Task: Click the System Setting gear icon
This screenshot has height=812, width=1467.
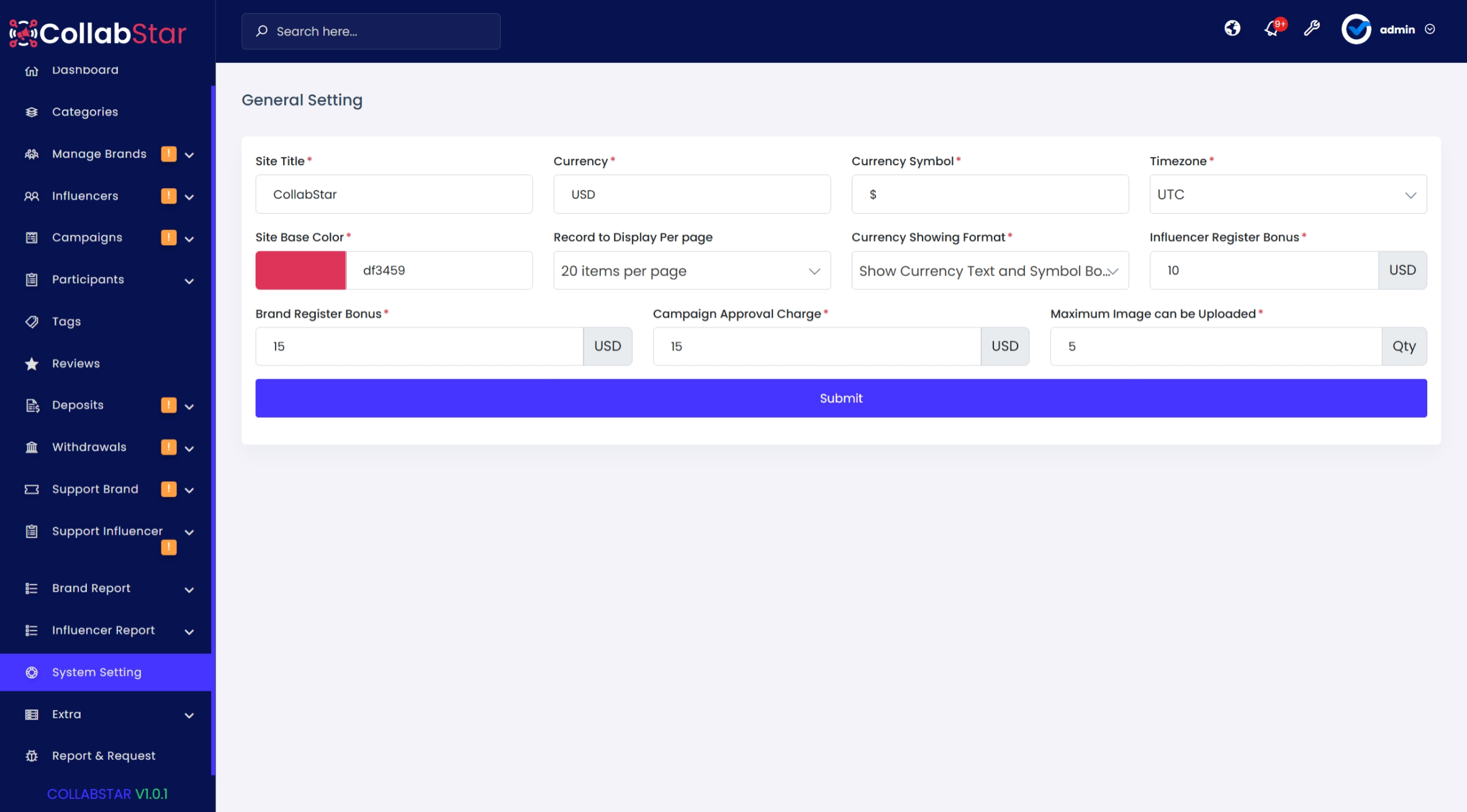Action: tap(32, 672)
